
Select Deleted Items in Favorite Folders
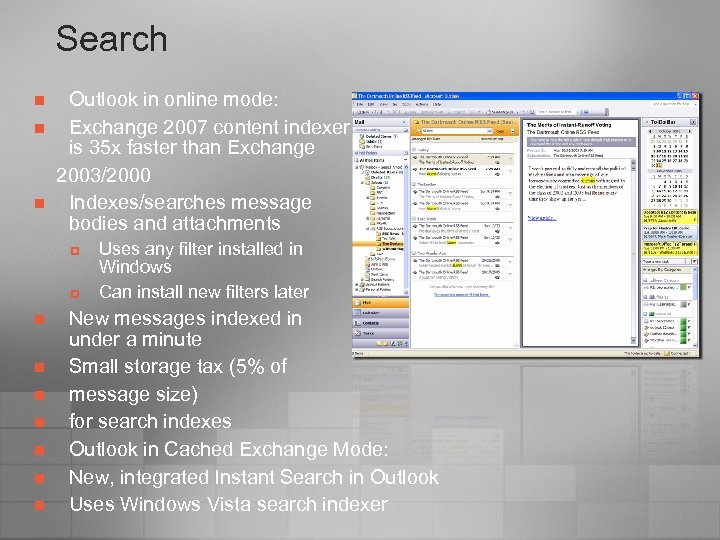click(x=379, y=136)
